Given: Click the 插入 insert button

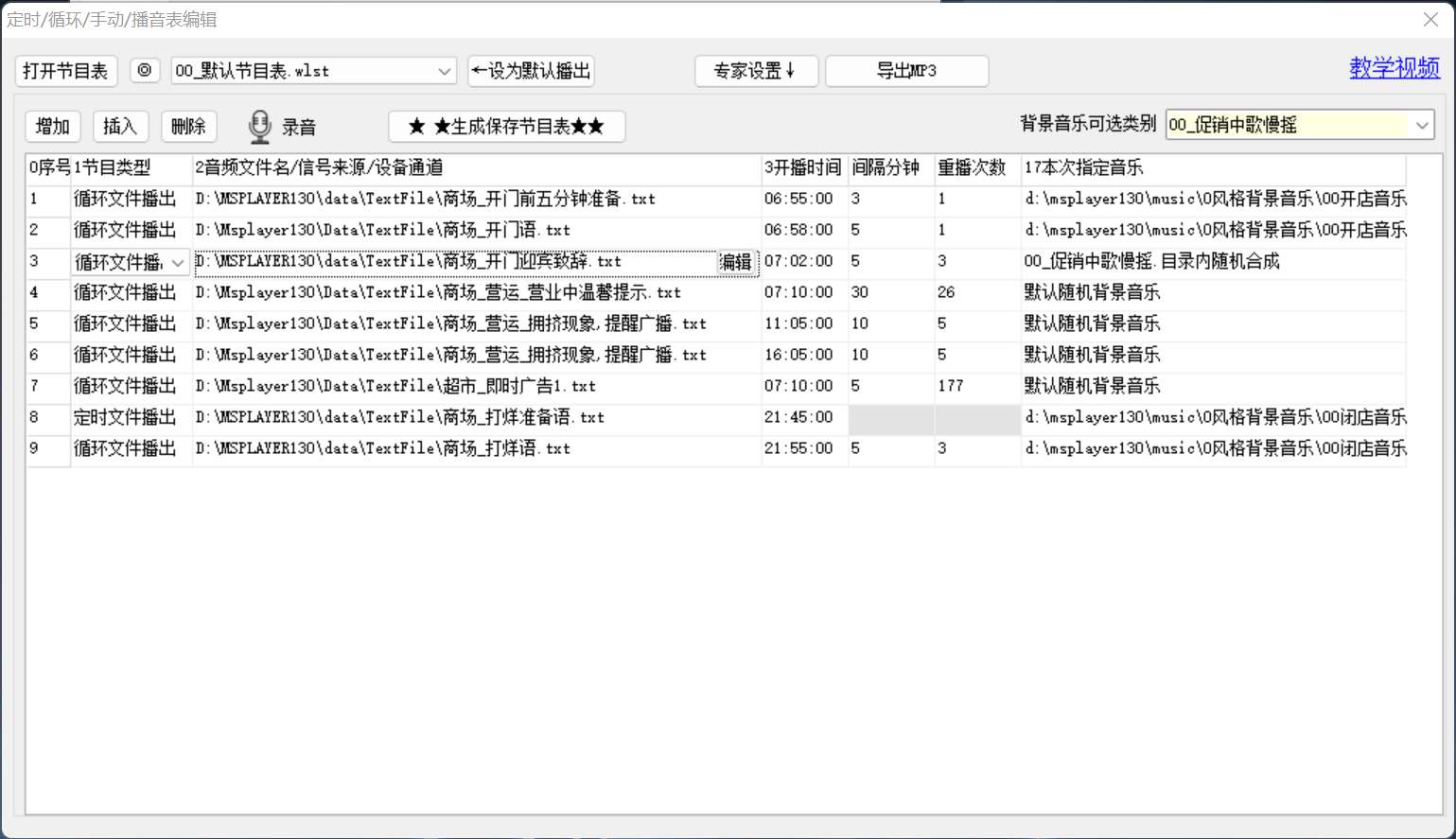Looking at the screenshot, I should click(x=120, y=125).
